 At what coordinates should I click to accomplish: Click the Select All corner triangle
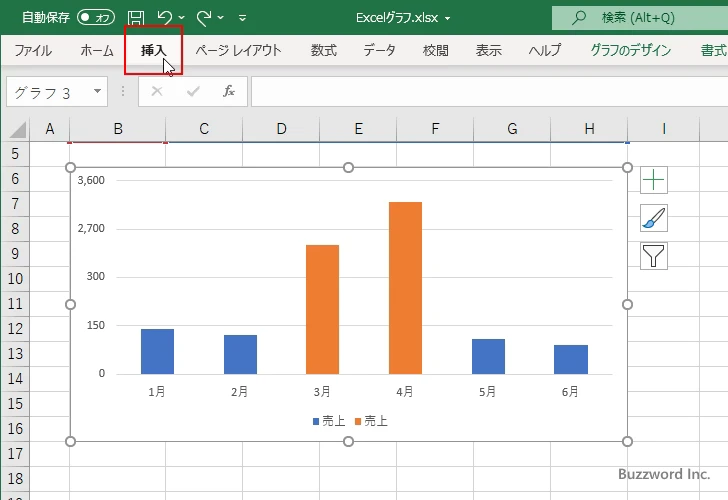pos(16,129)
